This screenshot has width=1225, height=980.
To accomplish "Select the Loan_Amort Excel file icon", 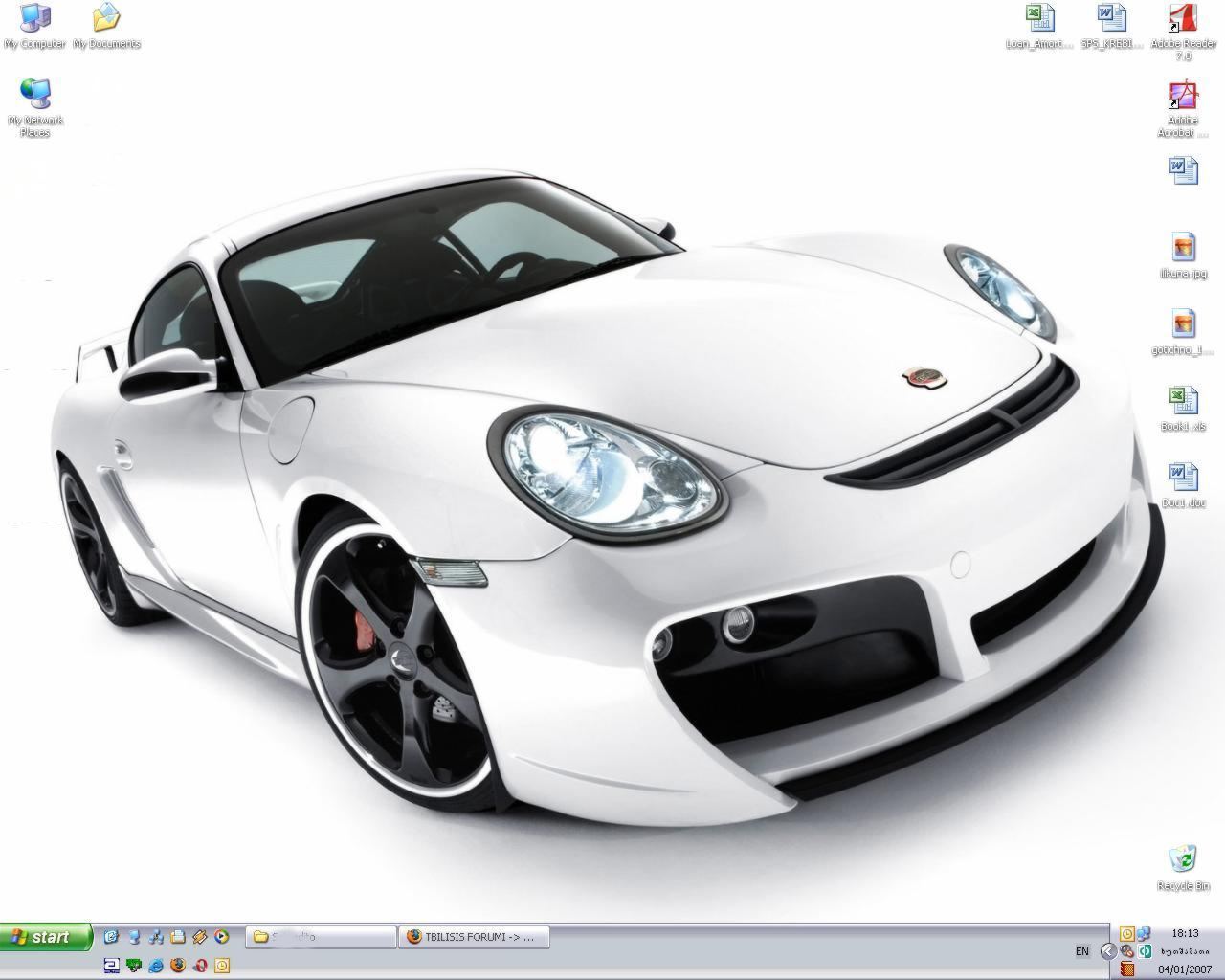I will click(1039, 19).
